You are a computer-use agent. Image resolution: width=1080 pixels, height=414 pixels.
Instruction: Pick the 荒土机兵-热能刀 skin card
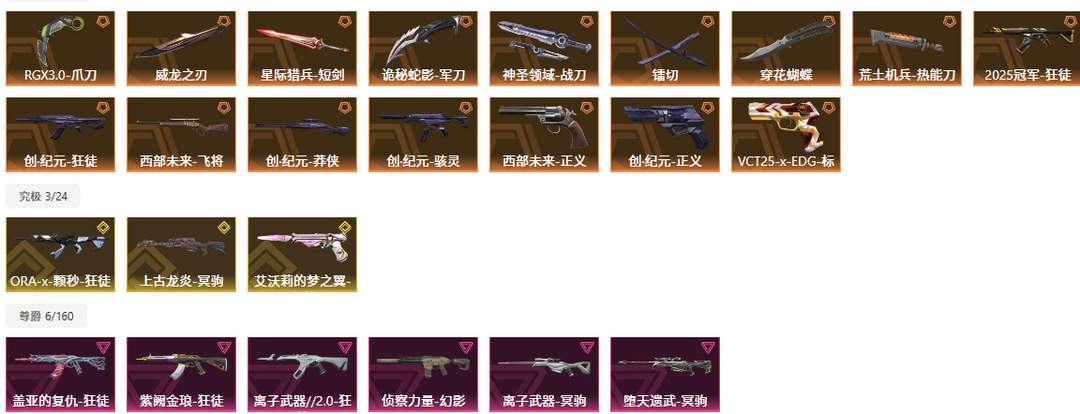[907, 48]
